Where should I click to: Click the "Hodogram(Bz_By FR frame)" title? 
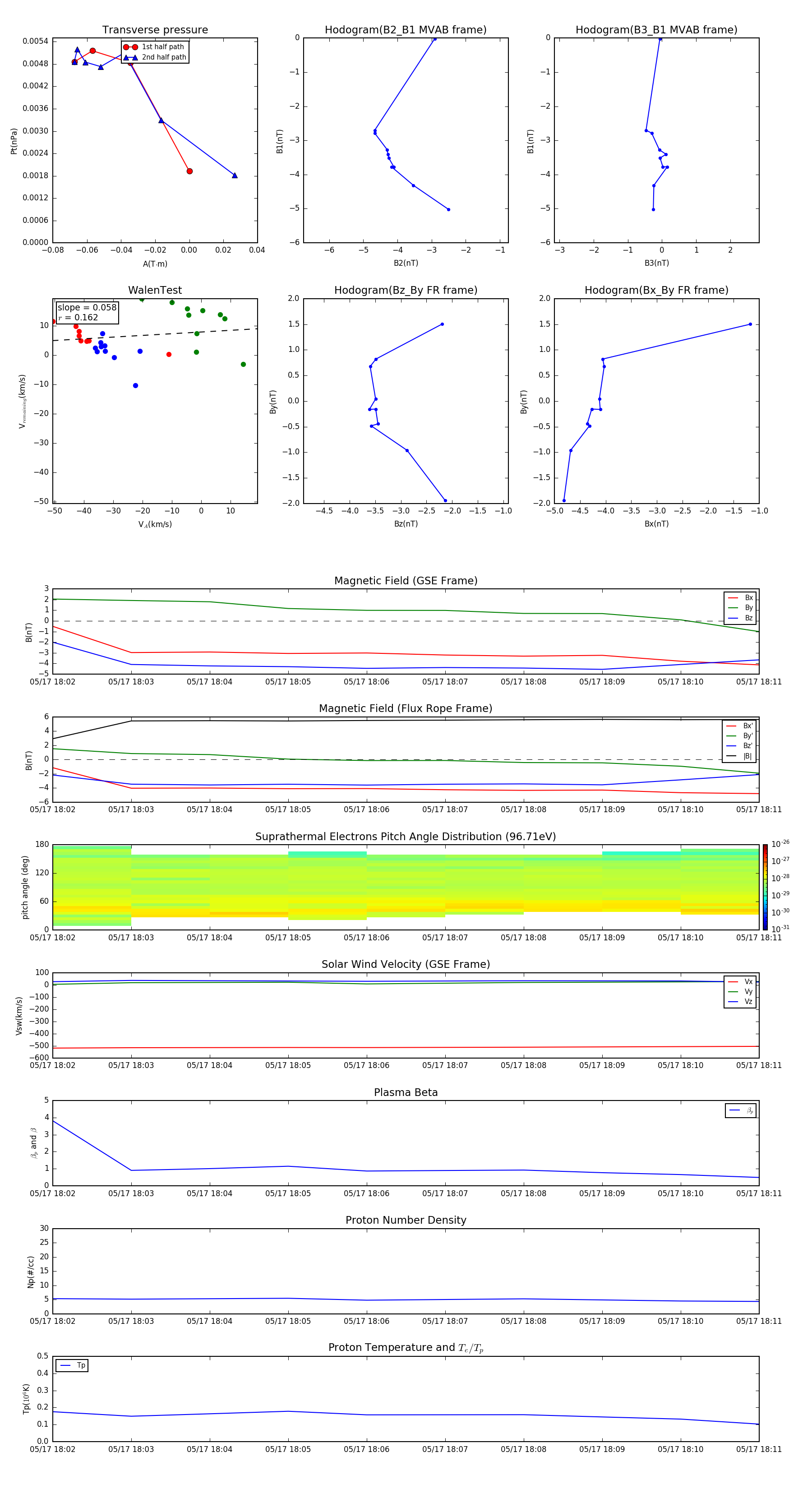pyautogui.click(x=406, y=290)
